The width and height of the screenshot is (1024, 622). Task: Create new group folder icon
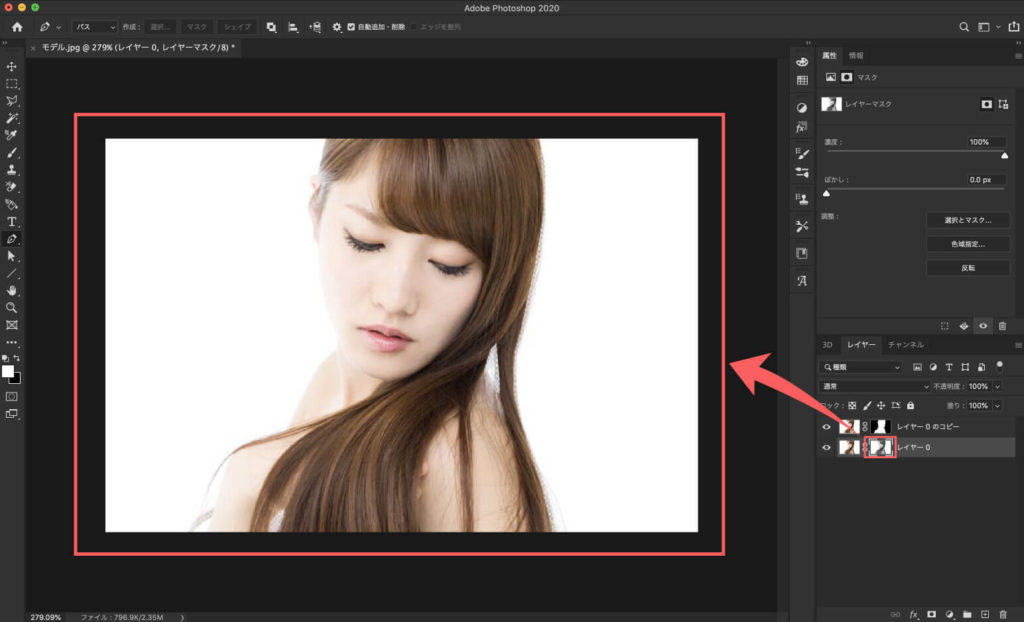[967, 614]
